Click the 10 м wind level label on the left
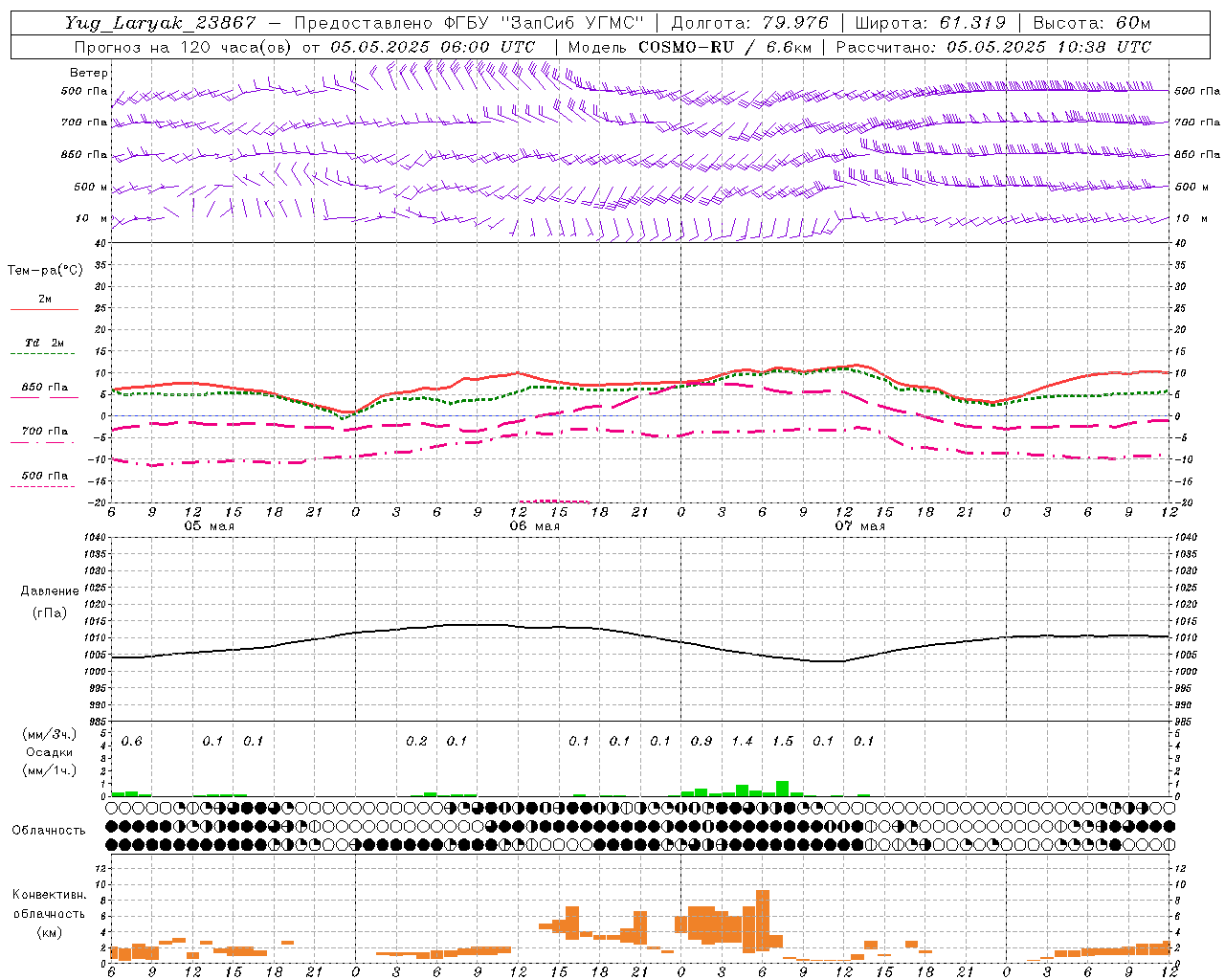Image resolution: width=1225 pixels, height=980 pixels. click(x=93, y=218)
